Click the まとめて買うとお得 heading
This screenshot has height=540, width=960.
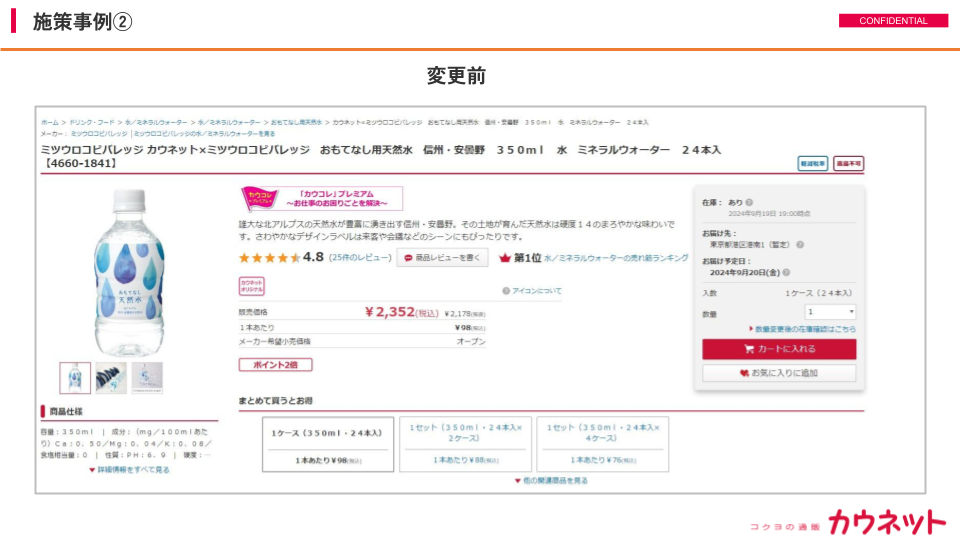(x=276, y=400)
